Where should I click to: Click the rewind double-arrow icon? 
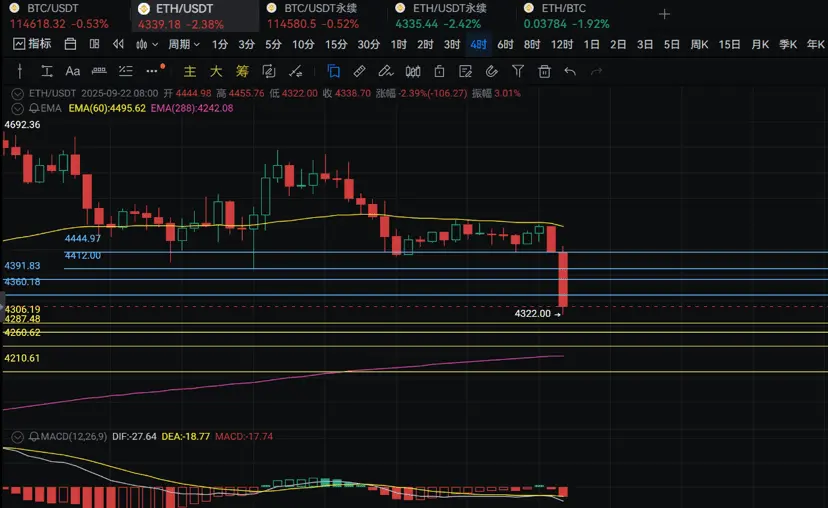point(118,44)
